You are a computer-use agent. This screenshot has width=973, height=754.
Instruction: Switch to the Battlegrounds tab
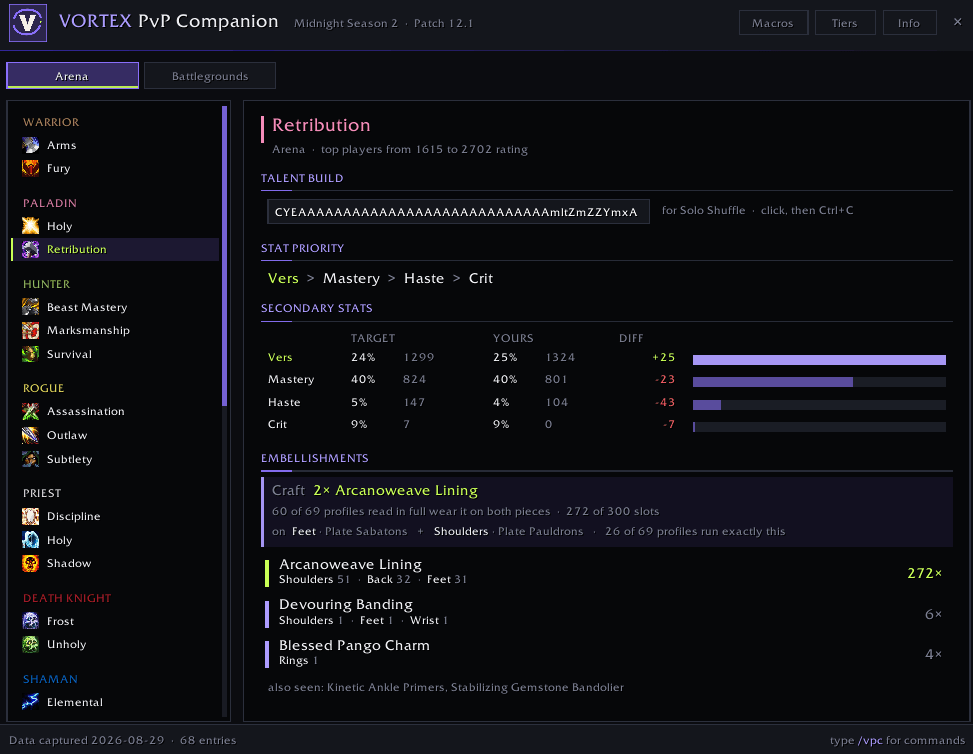pyautogui.click(x=210, y=76)
